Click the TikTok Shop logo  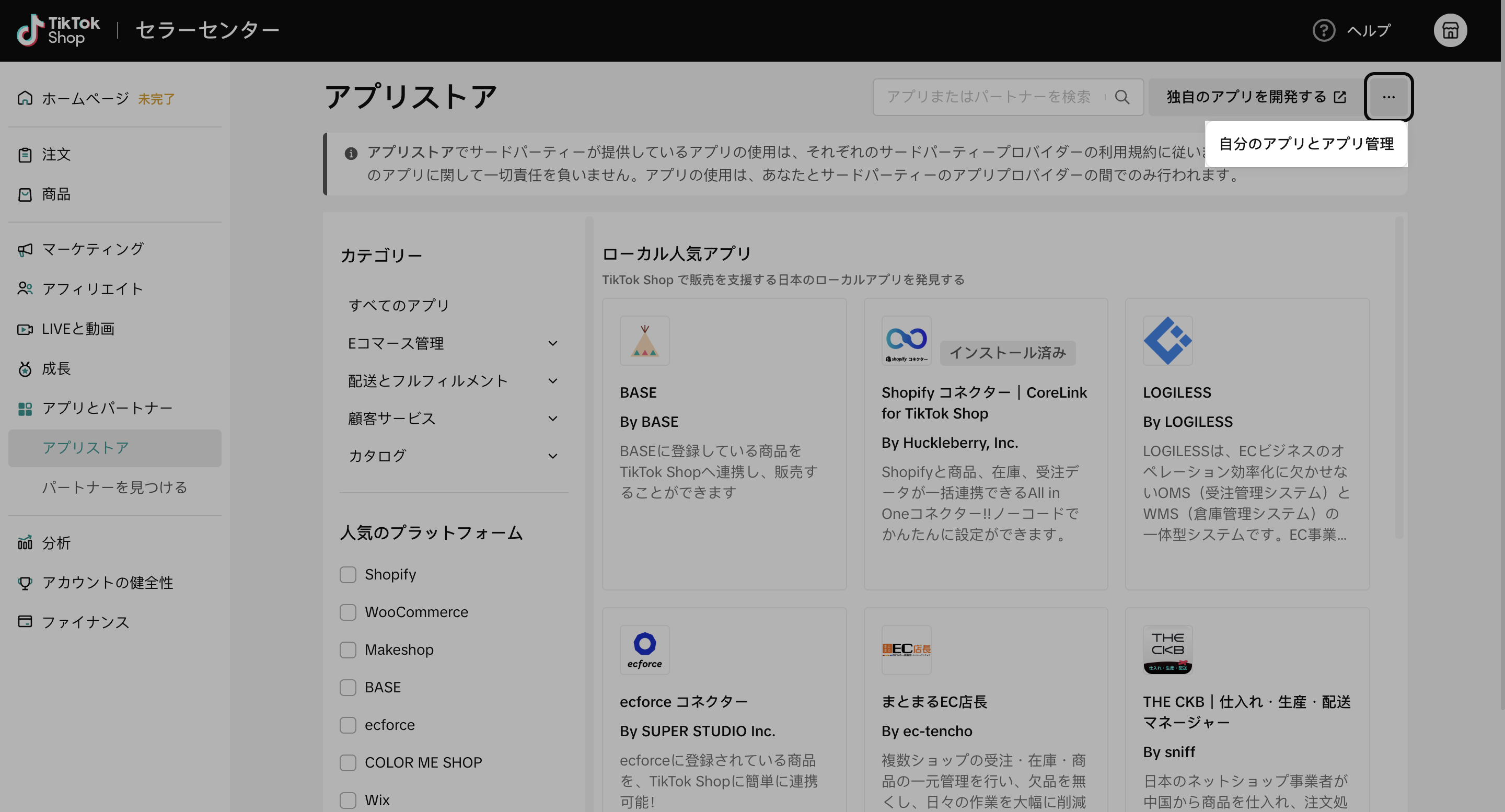tap(58, 30)
